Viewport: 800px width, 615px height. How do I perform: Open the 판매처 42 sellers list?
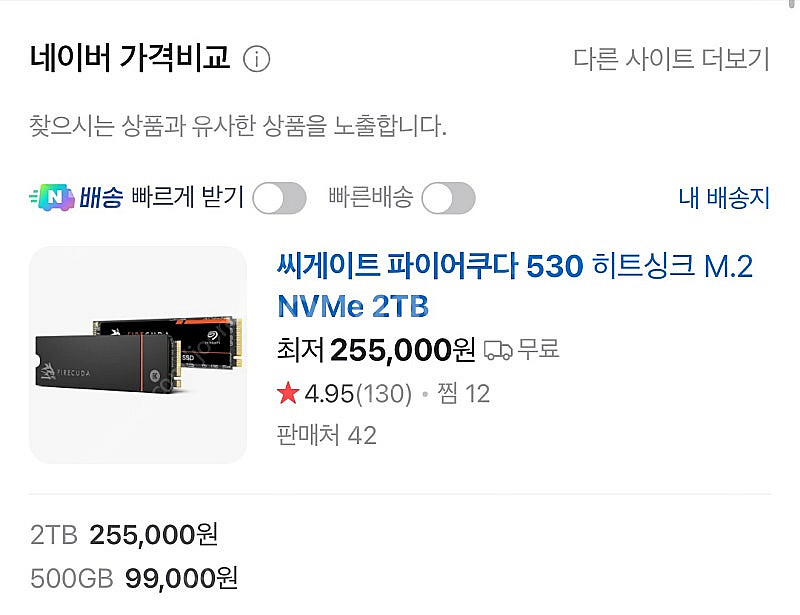tap(327, 435)
